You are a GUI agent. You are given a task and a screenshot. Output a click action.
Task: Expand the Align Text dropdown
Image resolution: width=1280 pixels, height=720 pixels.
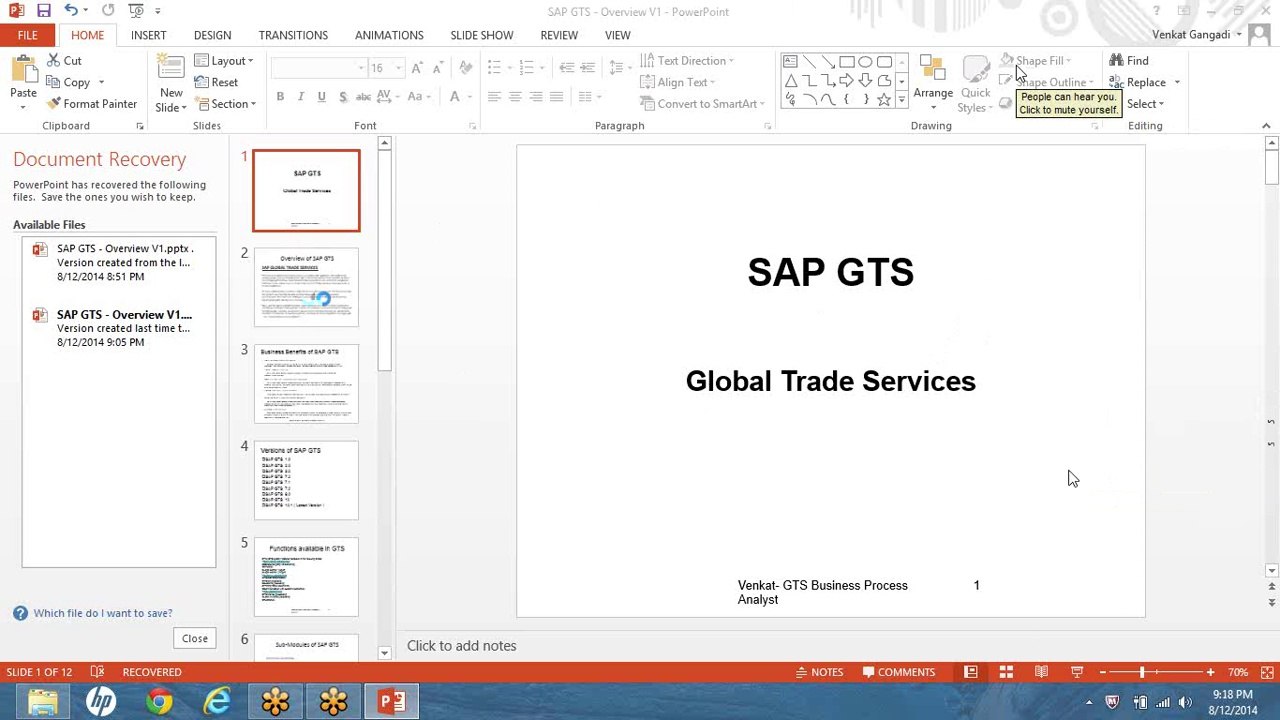pos(678,82)
